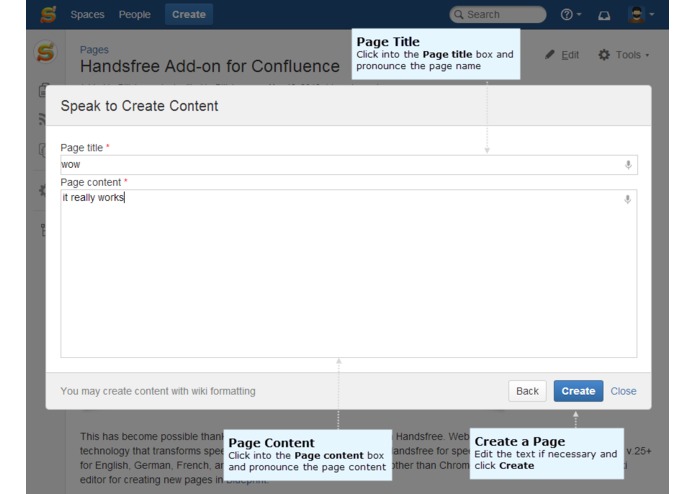Click 'You may create content with wiki formatting' hint
Viewport: 695px width, 494px height.
(158, 391)
